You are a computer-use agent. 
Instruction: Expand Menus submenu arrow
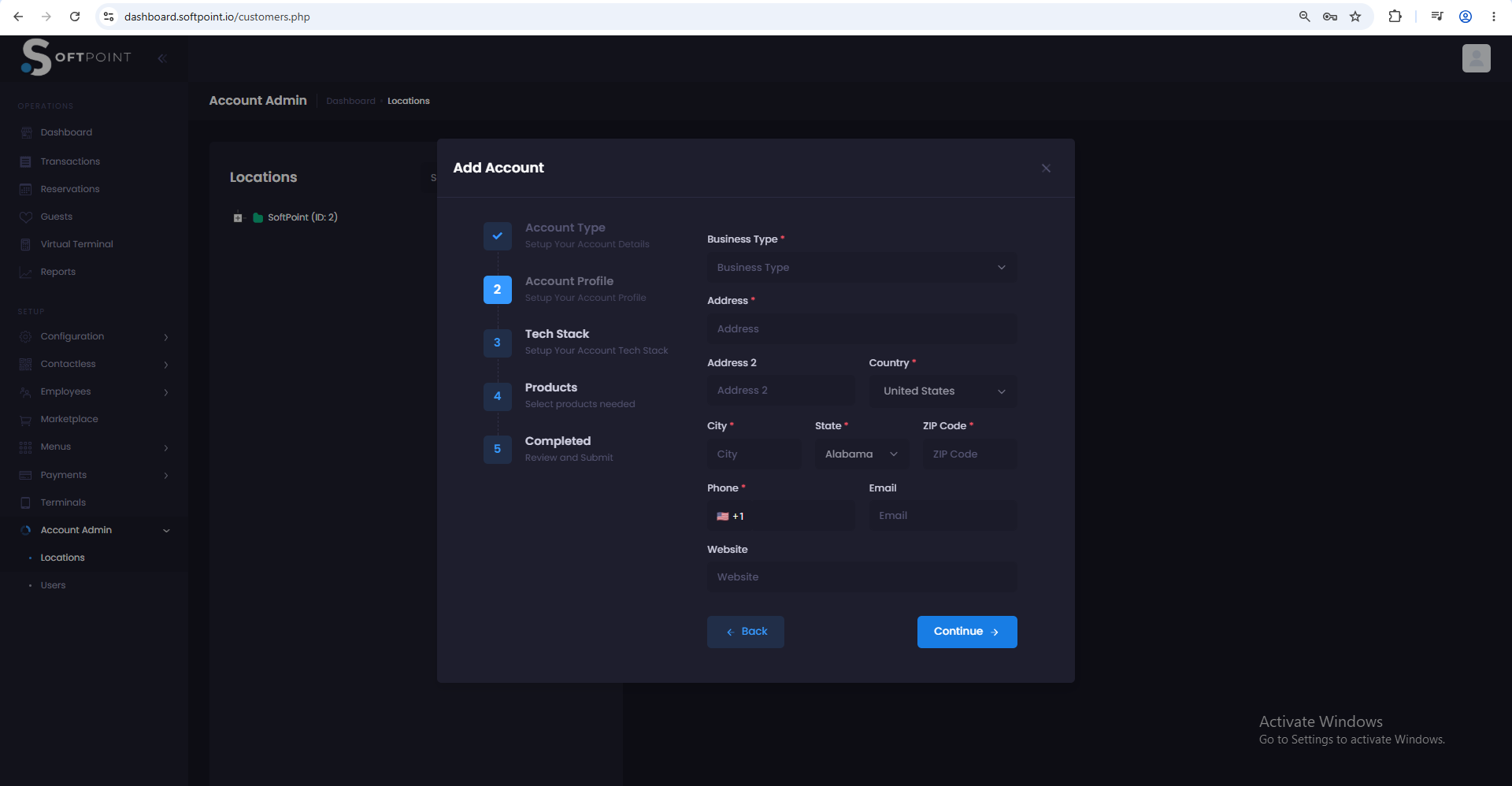pyautogui.click(x=166, y=447)
